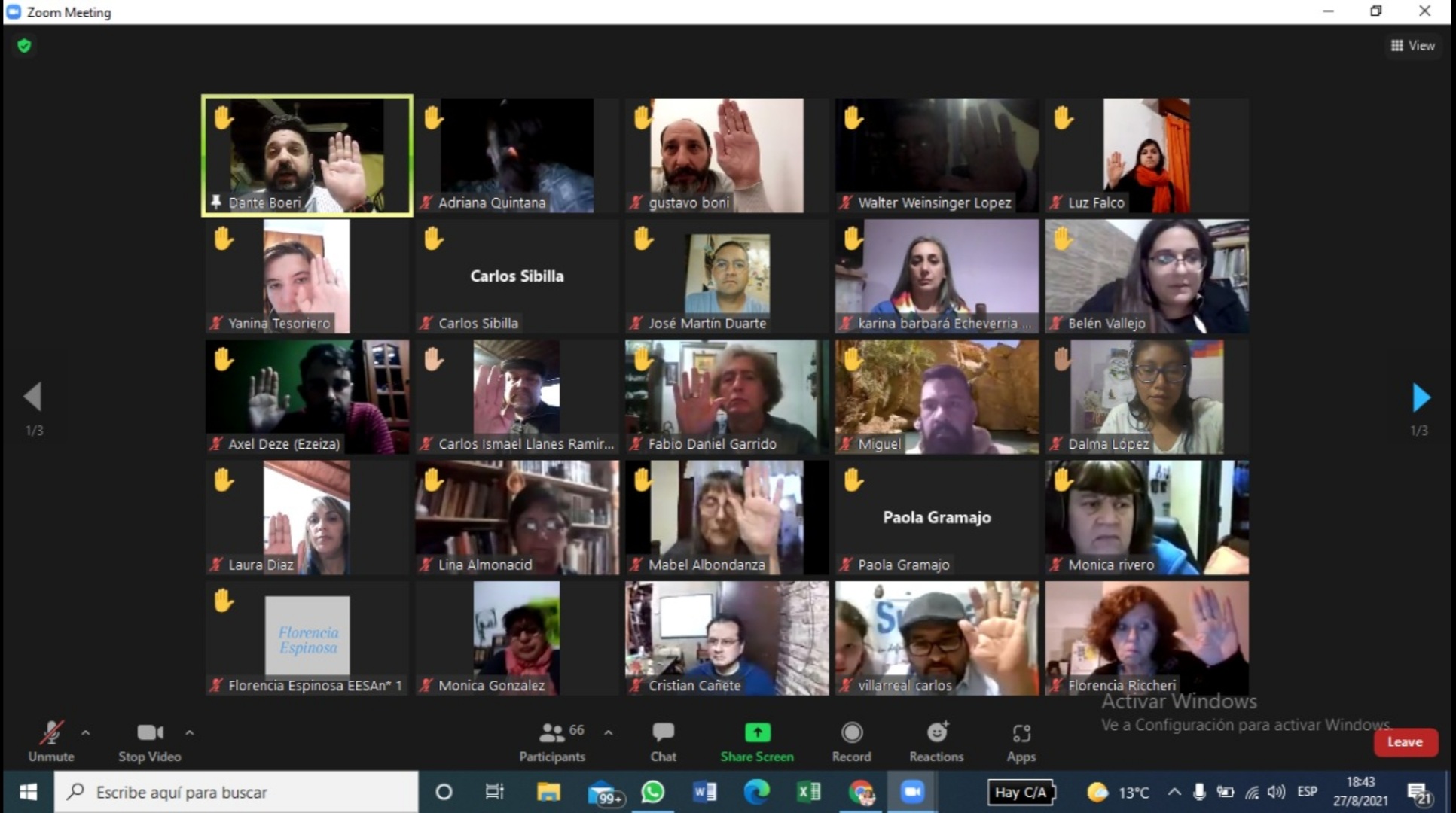The height and width of the screenshot is (813, 1456).
Task: Open Zoom Apps panel
Action: tap(1021, 742)
